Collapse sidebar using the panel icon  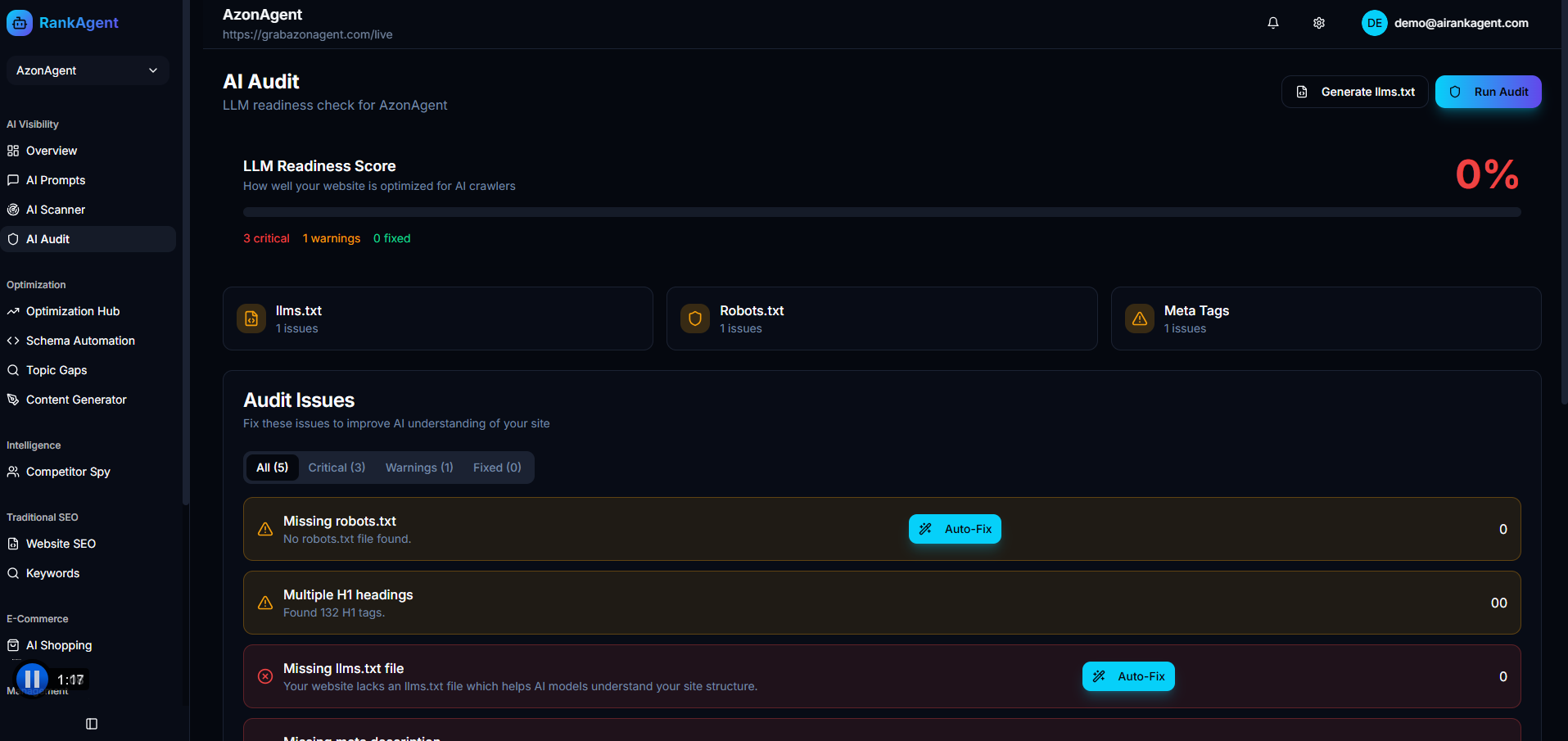pyautogui.click(x=92, y=724)
